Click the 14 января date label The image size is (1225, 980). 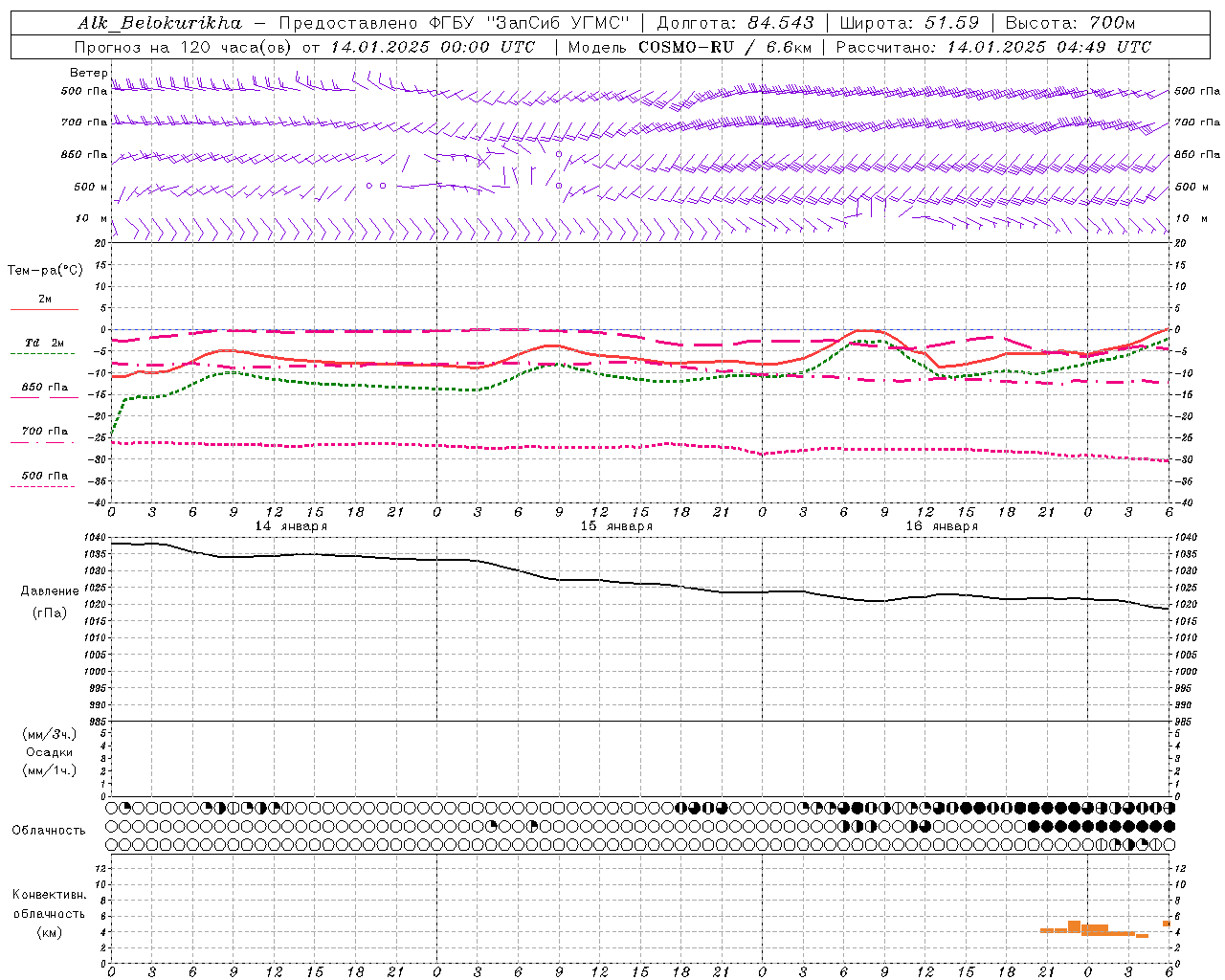coord(291,526)
